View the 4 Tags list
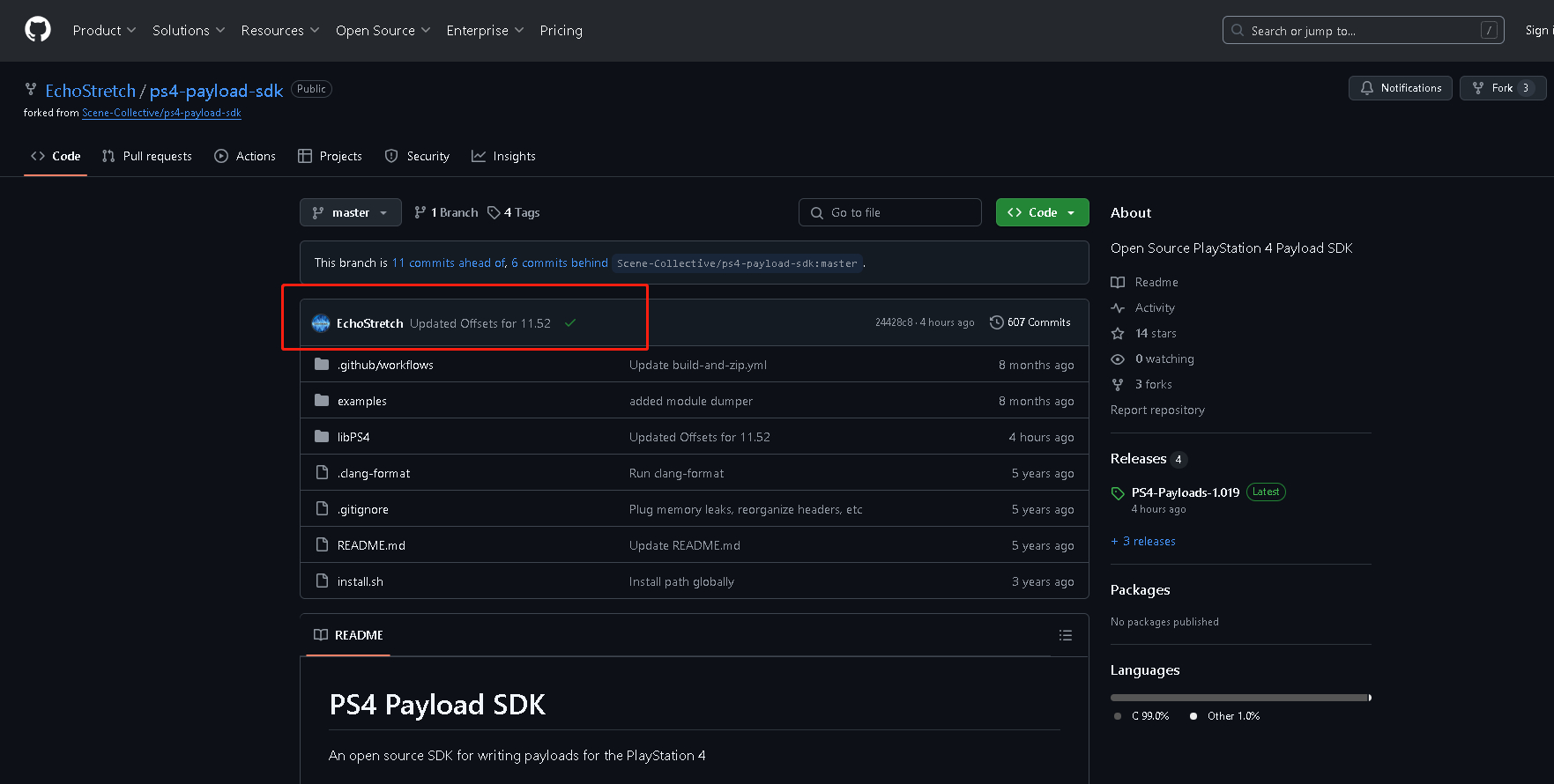Image resolution: width=1554 pixels, height=784 pixels. pyautogui.click(x=514, y=212)
